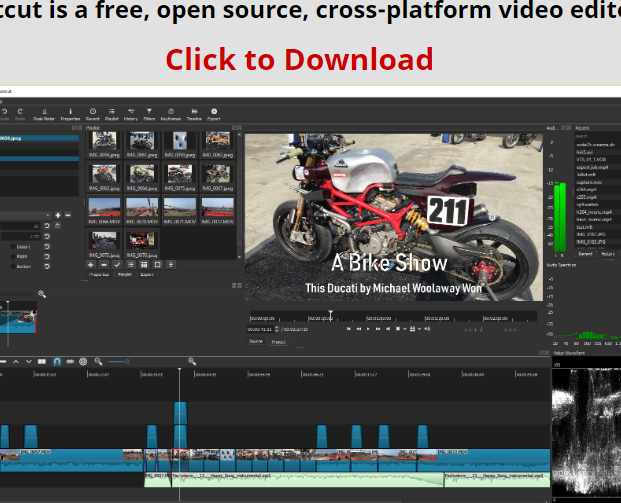
Task: Click the Undo toolbar icon
Action: click(4, 114)
